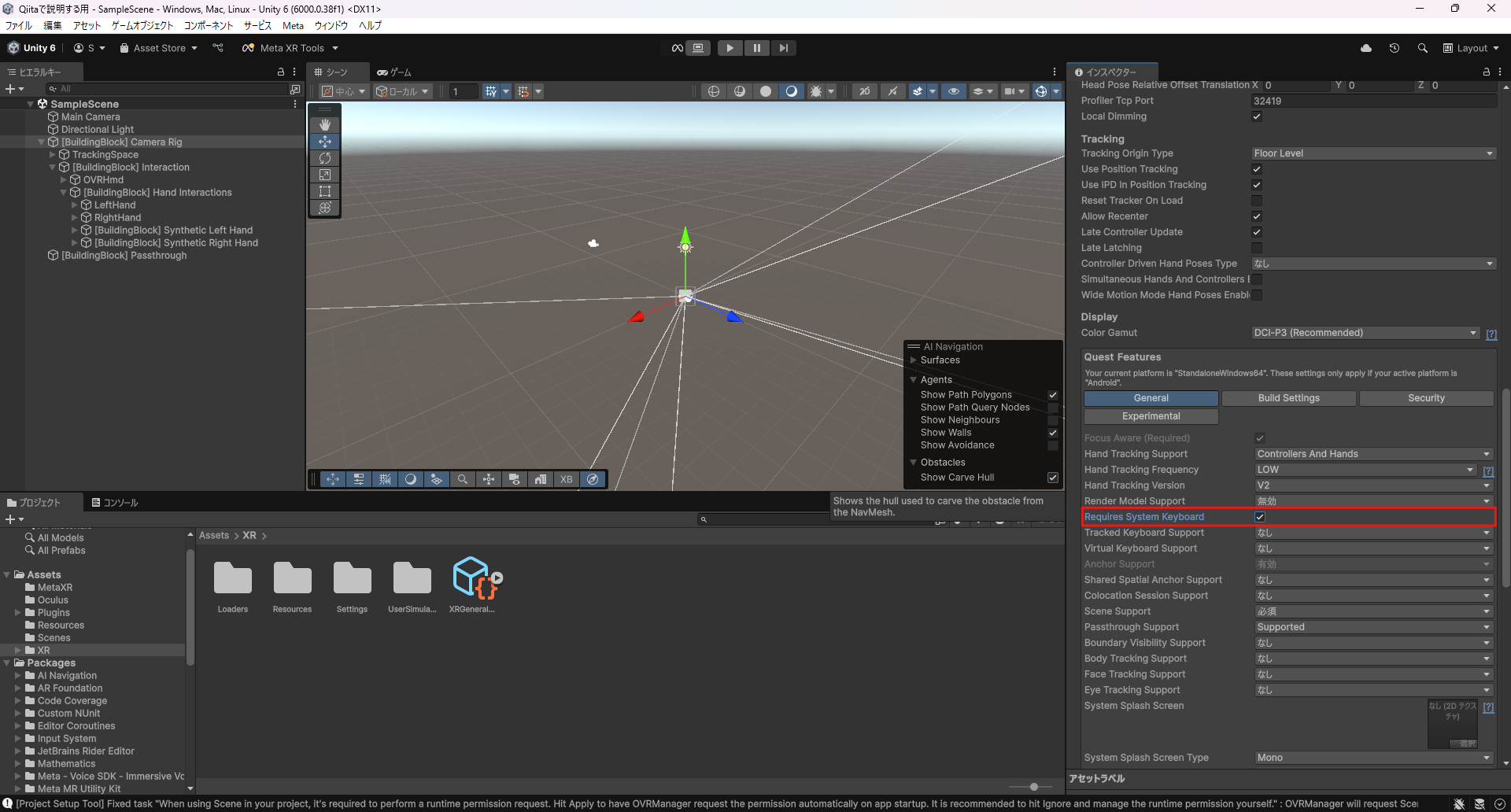This screenshot has height=812, width=1511.
Task: Select the Rotate tool in Scene tools
Action: pyautogui.click(x=325, y=158)
